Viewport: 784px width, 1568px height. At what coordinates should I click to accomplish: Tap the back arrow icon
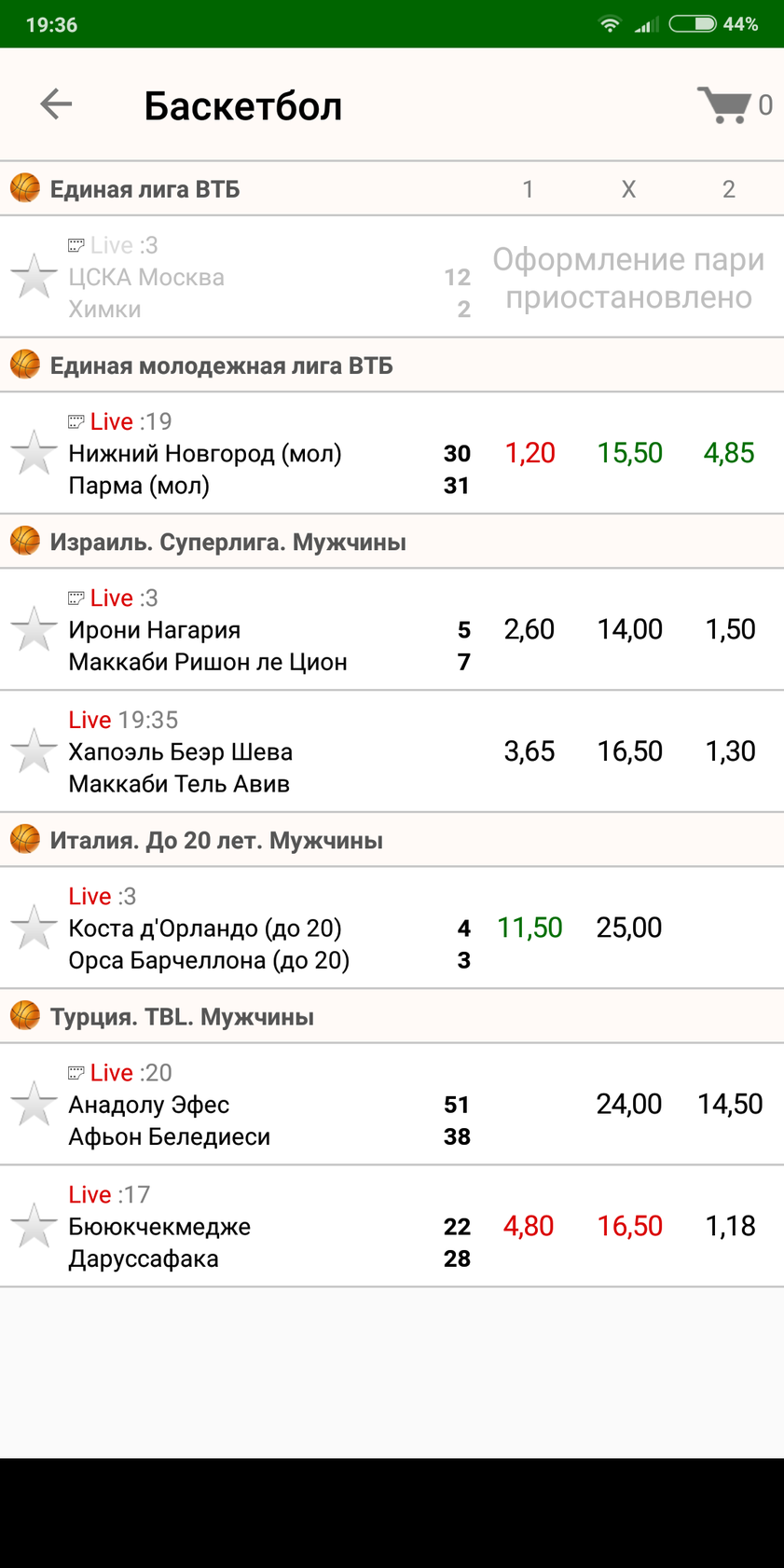pos(56,104)
